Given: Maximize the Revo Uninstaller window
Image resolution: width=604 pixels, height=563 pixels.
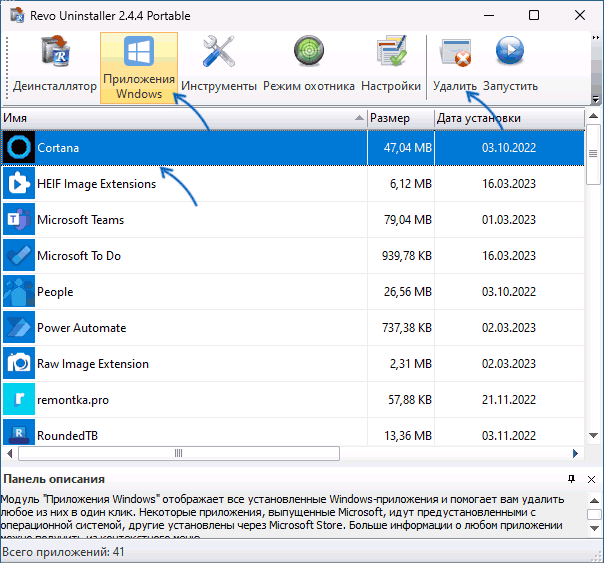Looking at the screenshot, I should (x=534, y=15).
